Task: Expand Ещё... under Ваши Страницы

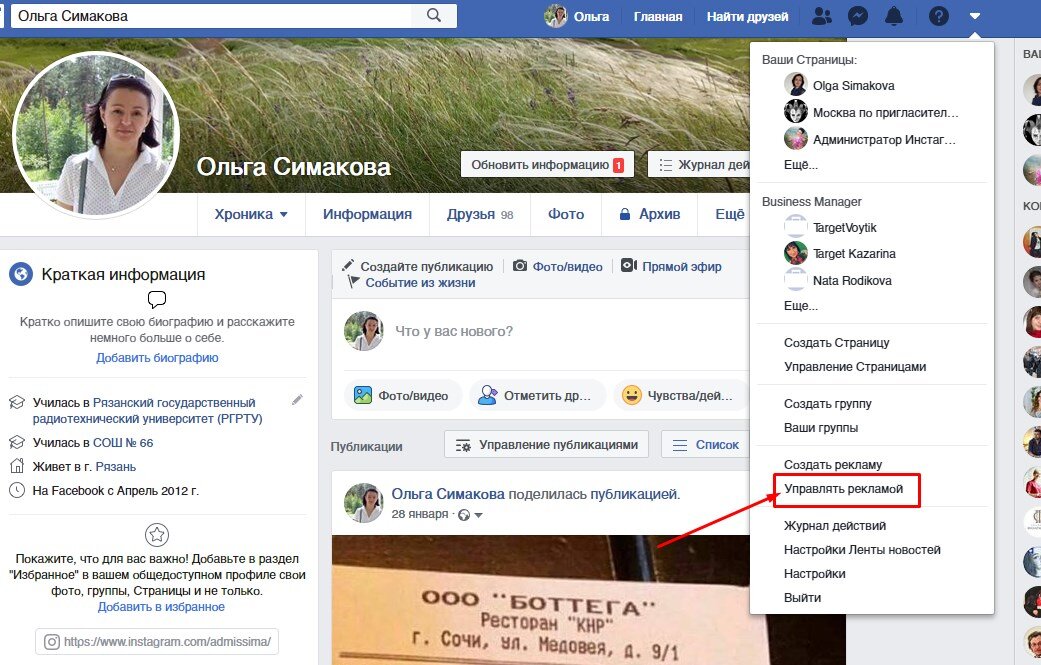Action: pos(801,165)
